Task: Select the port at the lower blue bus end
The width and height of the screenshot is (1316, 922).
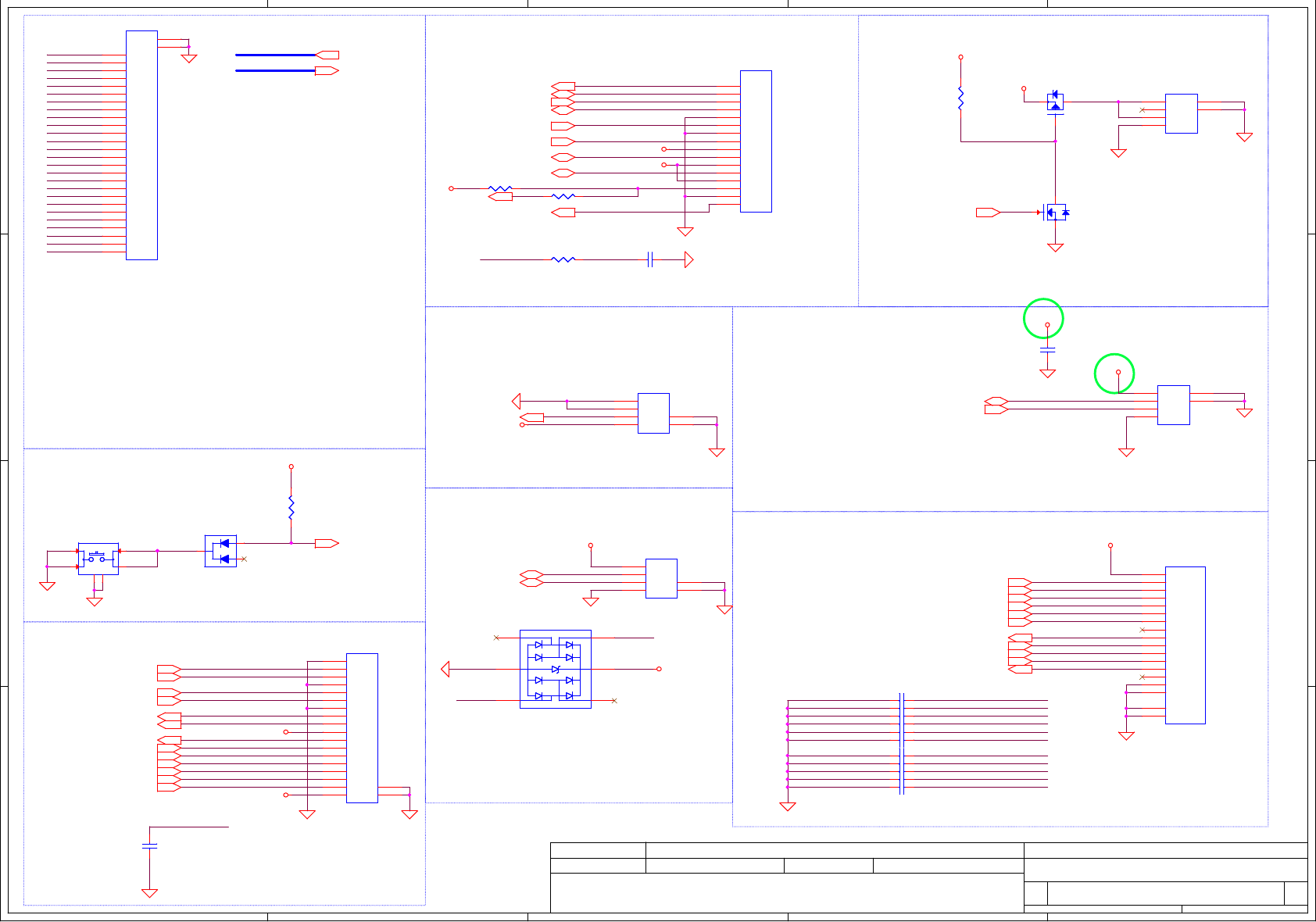Action: (327, 70)
